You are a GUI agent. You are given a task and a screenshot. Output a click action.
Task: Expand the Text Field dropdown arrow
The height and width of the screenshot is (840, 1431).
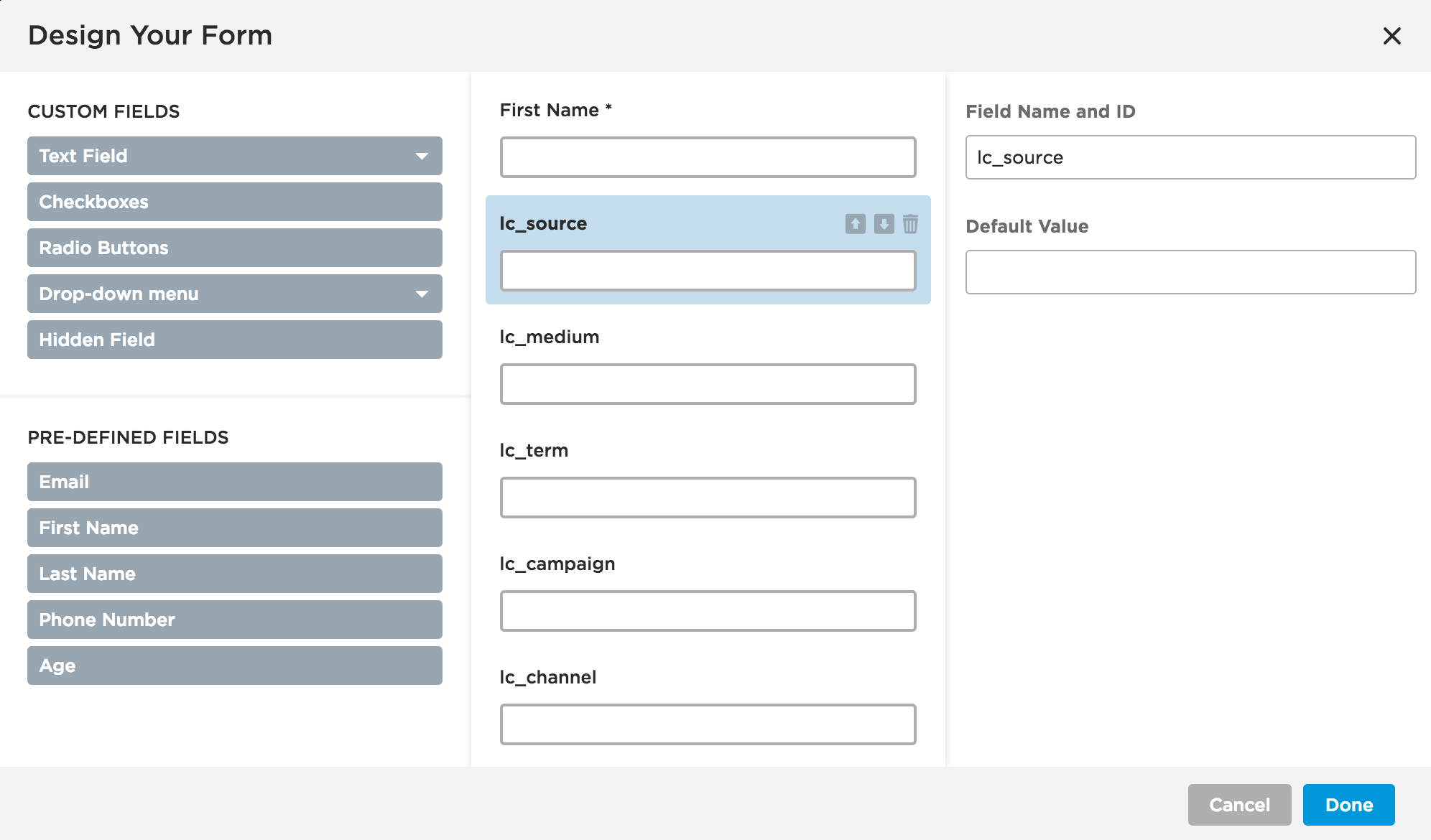pos(421,155)
